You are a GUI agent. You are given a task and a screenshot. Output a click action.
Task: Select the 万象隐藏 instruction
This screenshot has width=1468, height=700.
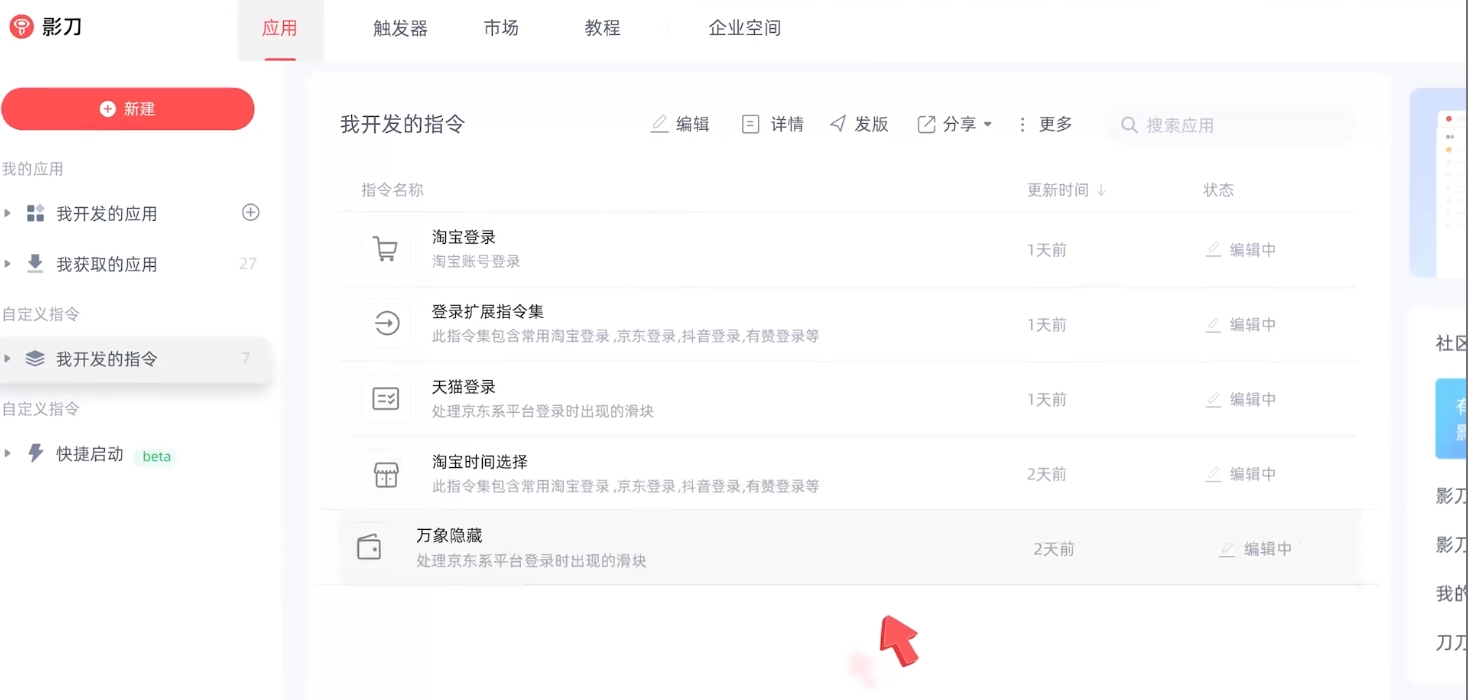point(848,547)
